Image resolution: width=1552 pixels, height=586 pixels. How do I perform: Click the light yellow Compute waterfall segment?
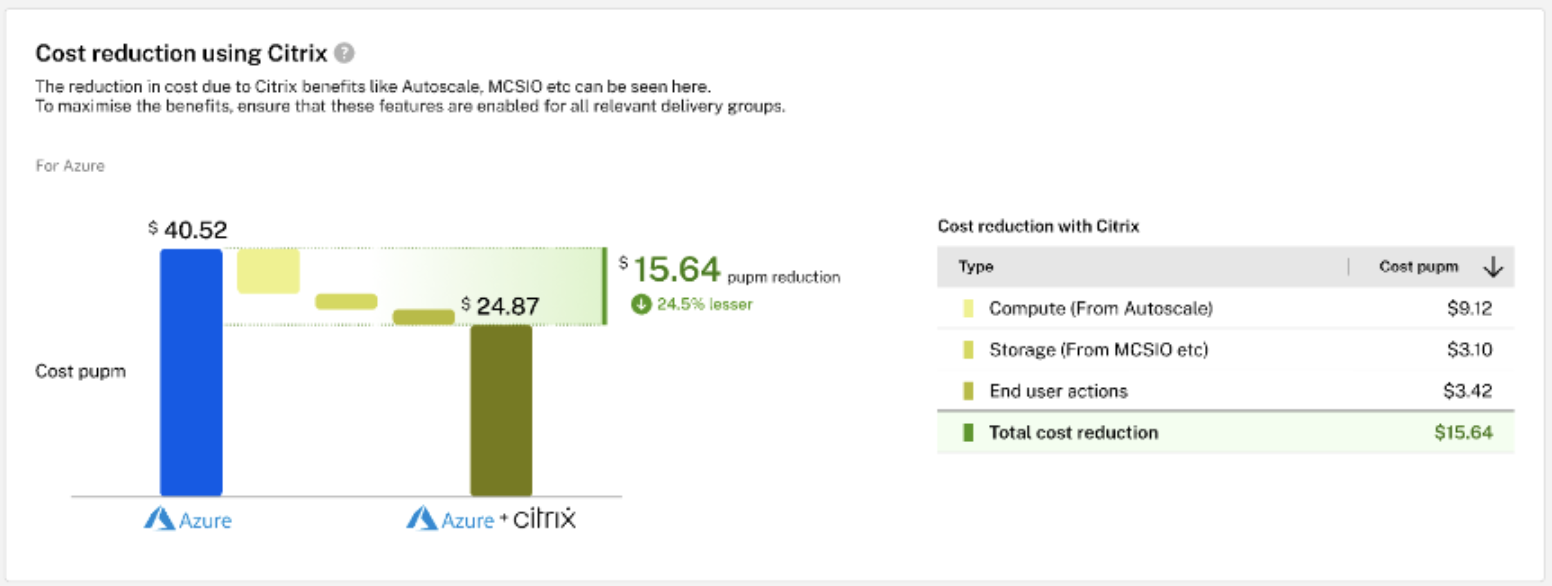[x=268, y=270]
